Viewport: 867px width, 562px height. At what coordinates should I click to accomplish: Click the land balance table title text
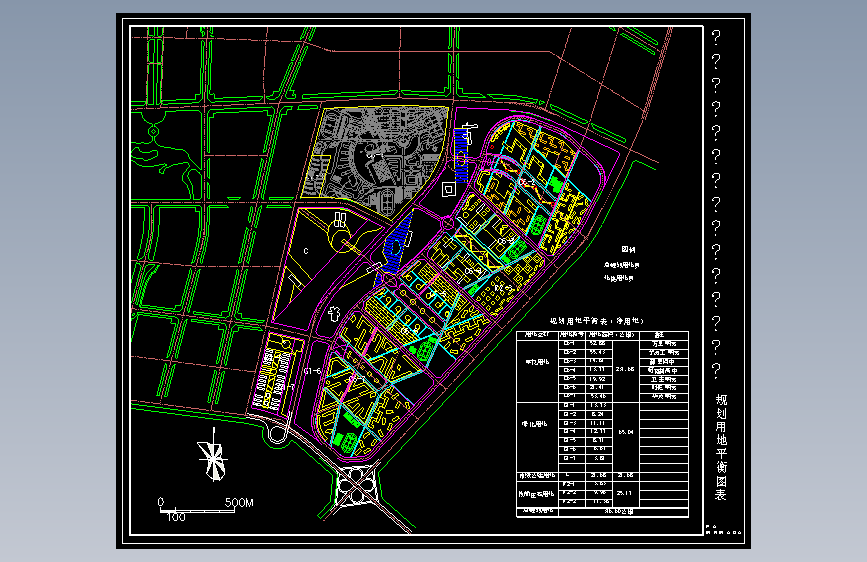tap(597, 321)
